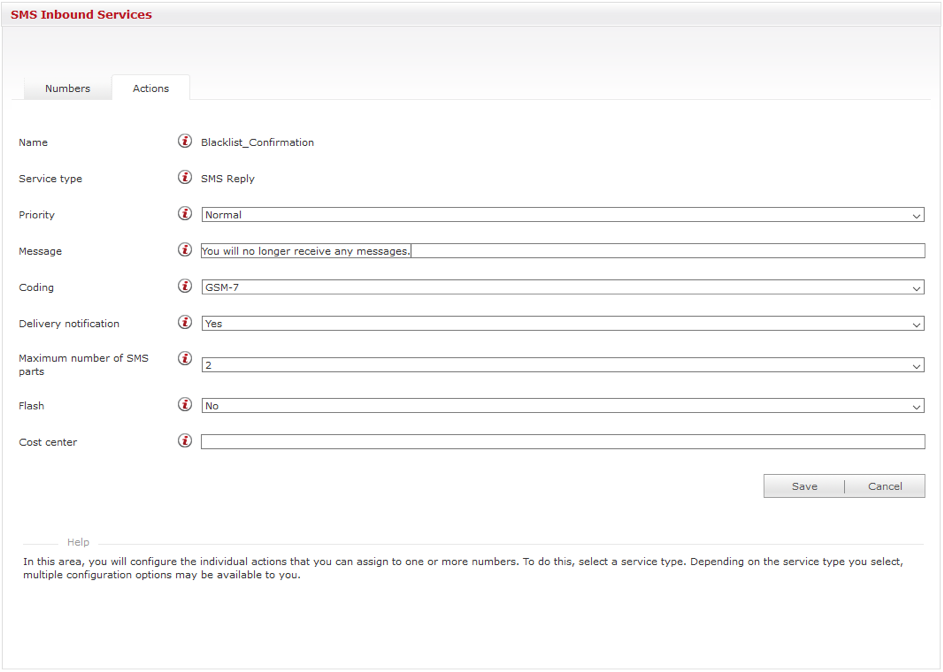The width and height of the screenshot is (943, 672).
Task: Select the Actions tab
Action: tap(151, 88)
